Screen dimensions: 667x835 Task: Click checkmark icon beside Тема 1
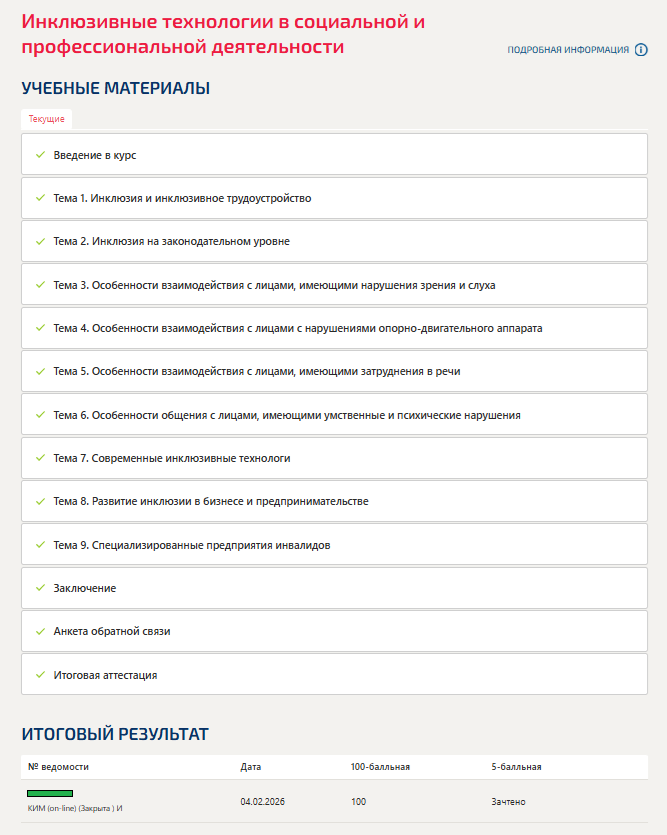pyautogui.click(x=40, y=198)
